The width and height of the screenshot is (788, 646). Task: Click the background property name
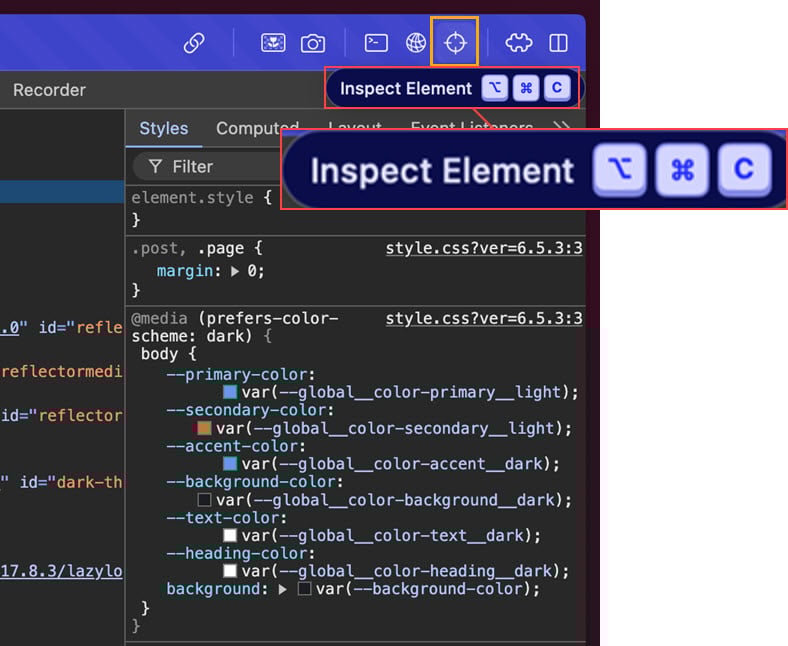pyautogui.click(x=213, y=589)
